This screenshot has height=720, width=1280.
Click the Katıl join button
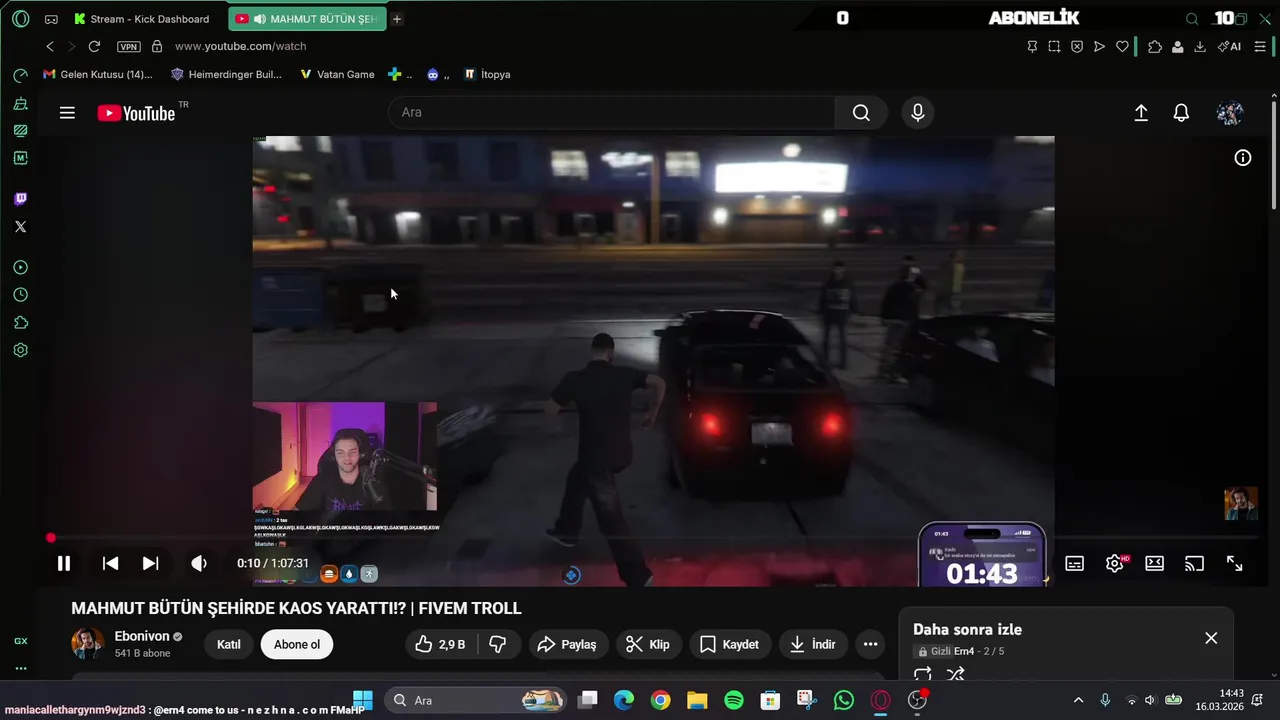pyautogui.click(x=229, y=644)
